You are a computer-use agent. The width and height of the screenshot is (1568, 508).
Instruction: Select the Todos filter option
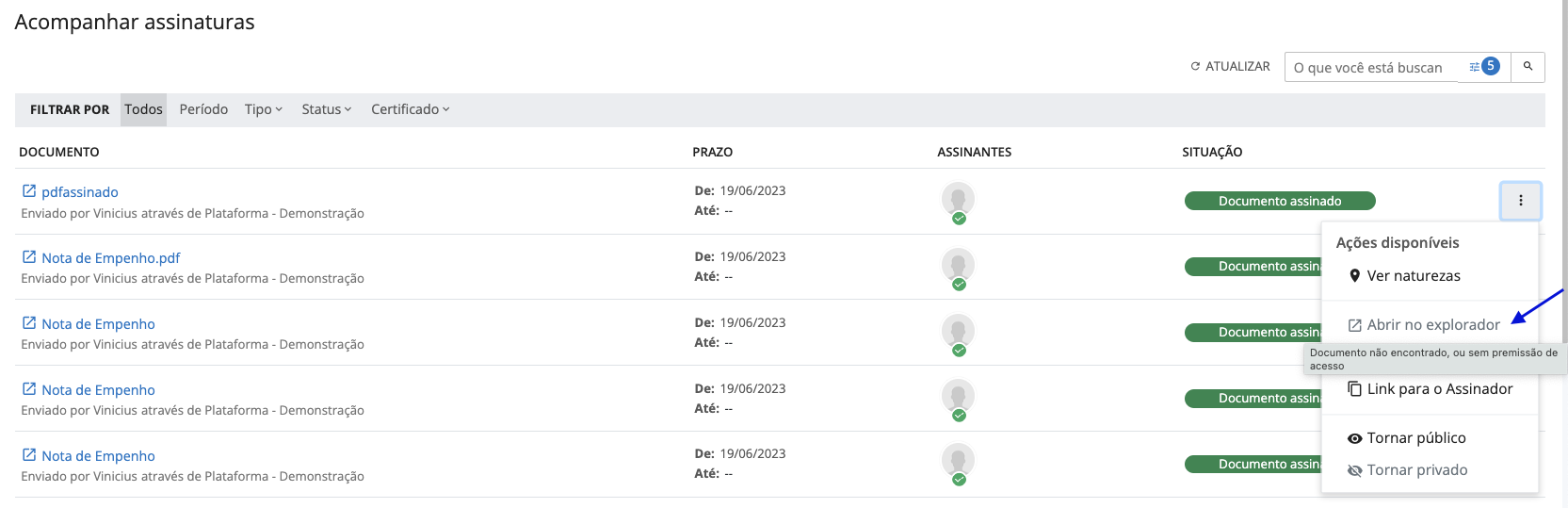[x=143, y=109]
